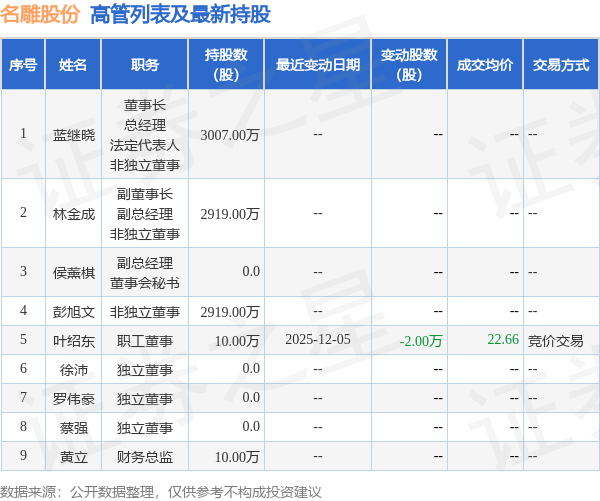The width and height of the screenshot is (600, 501).
Task: Click 侯蕪棋's 0.0 holding value
Action: 251,271
